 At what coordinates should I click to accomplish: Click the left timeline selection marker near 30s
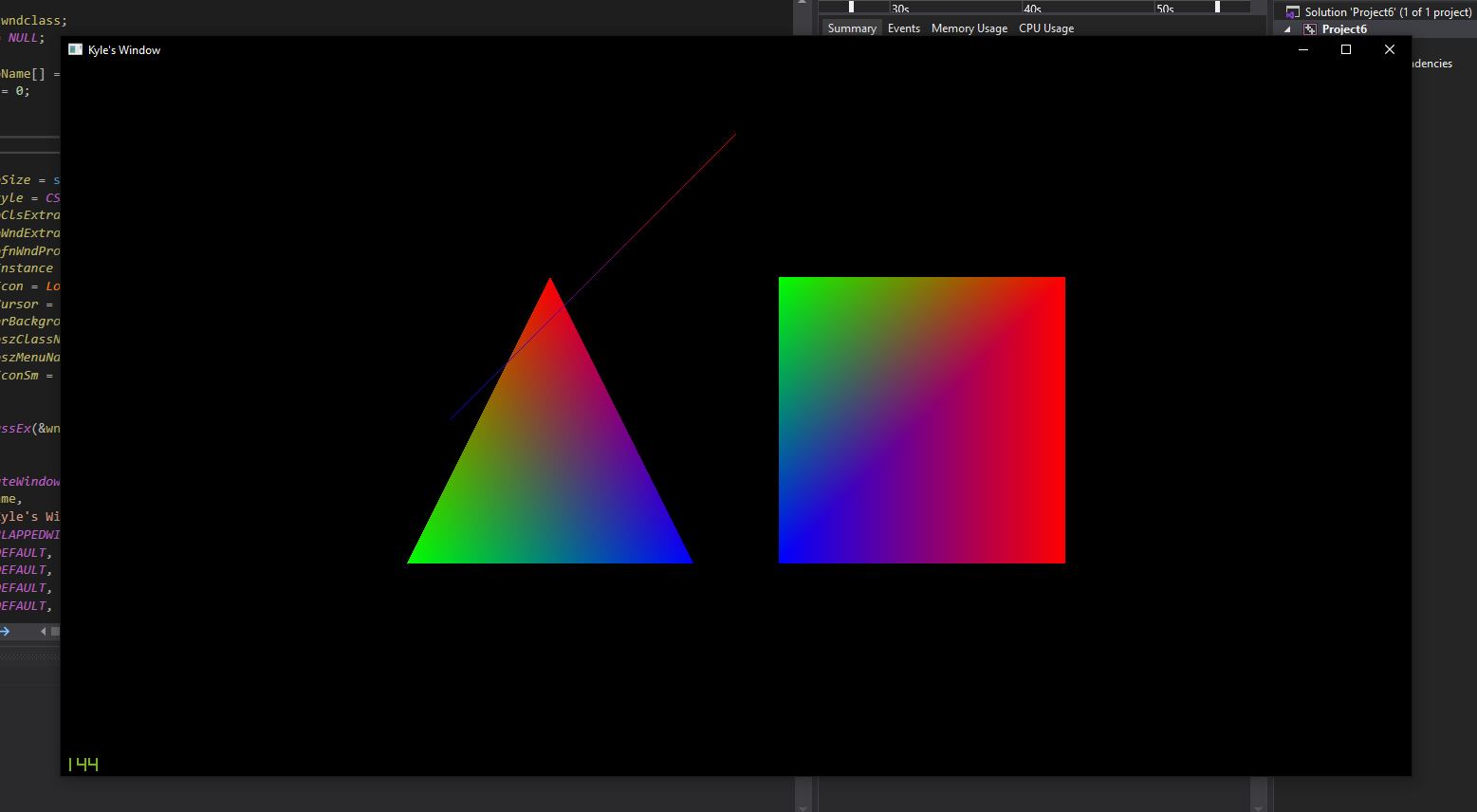click(x=851, y=7)
